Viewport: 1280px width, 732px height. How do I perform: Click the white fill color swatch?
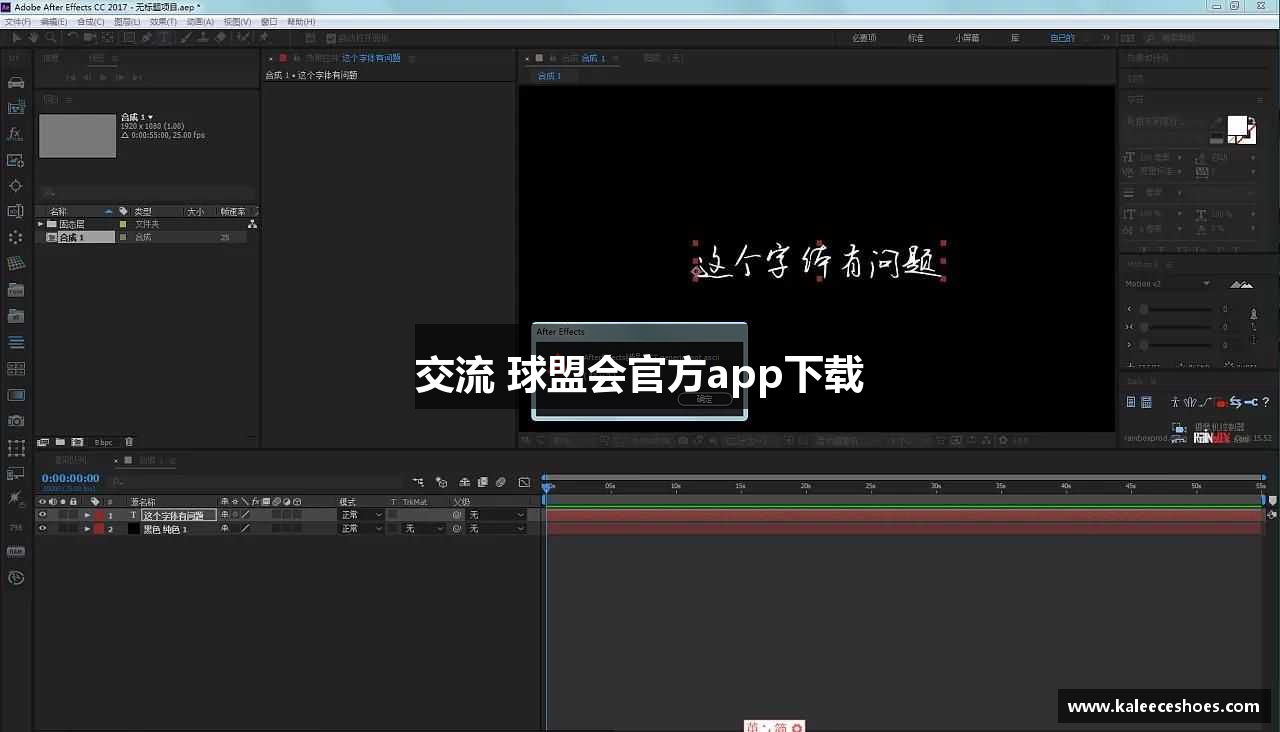1237,125
